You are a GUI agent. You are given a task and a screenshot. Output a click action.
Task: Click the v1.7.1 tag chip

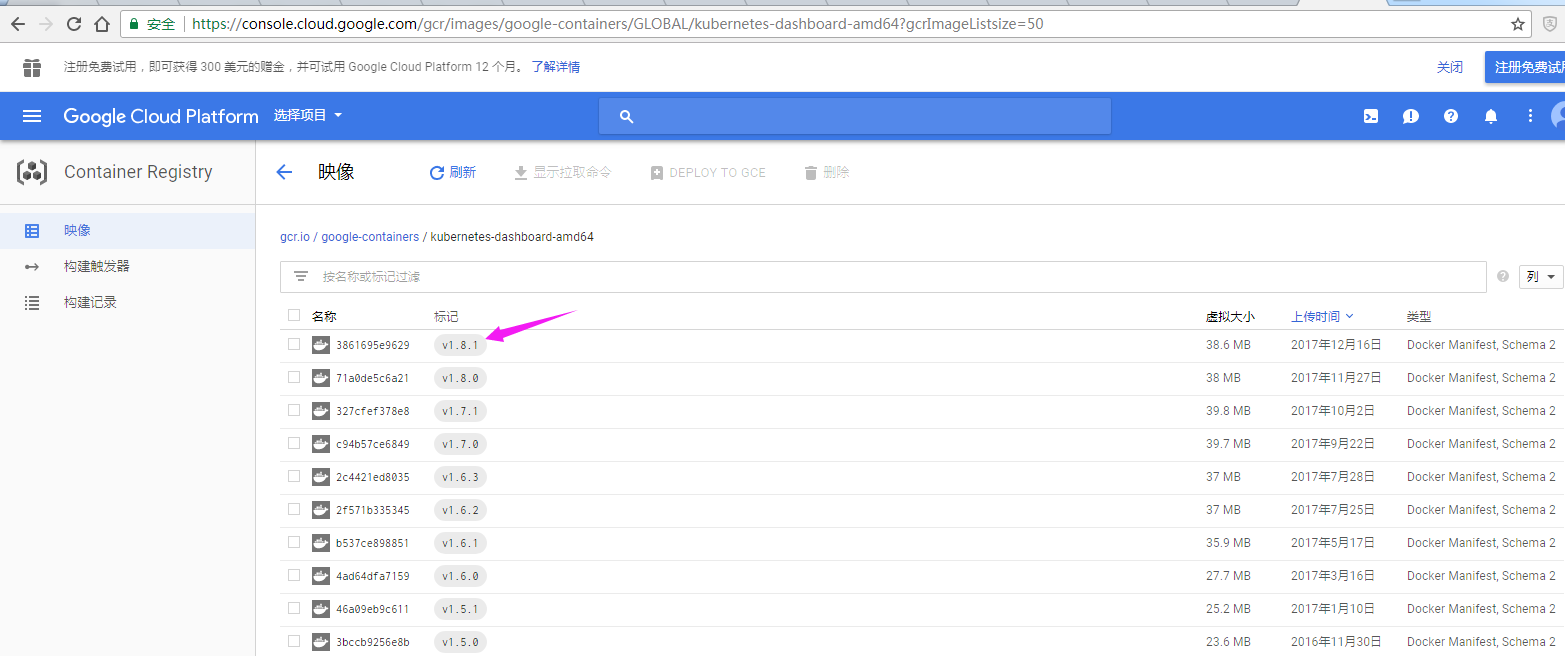(x=460, y=411)
